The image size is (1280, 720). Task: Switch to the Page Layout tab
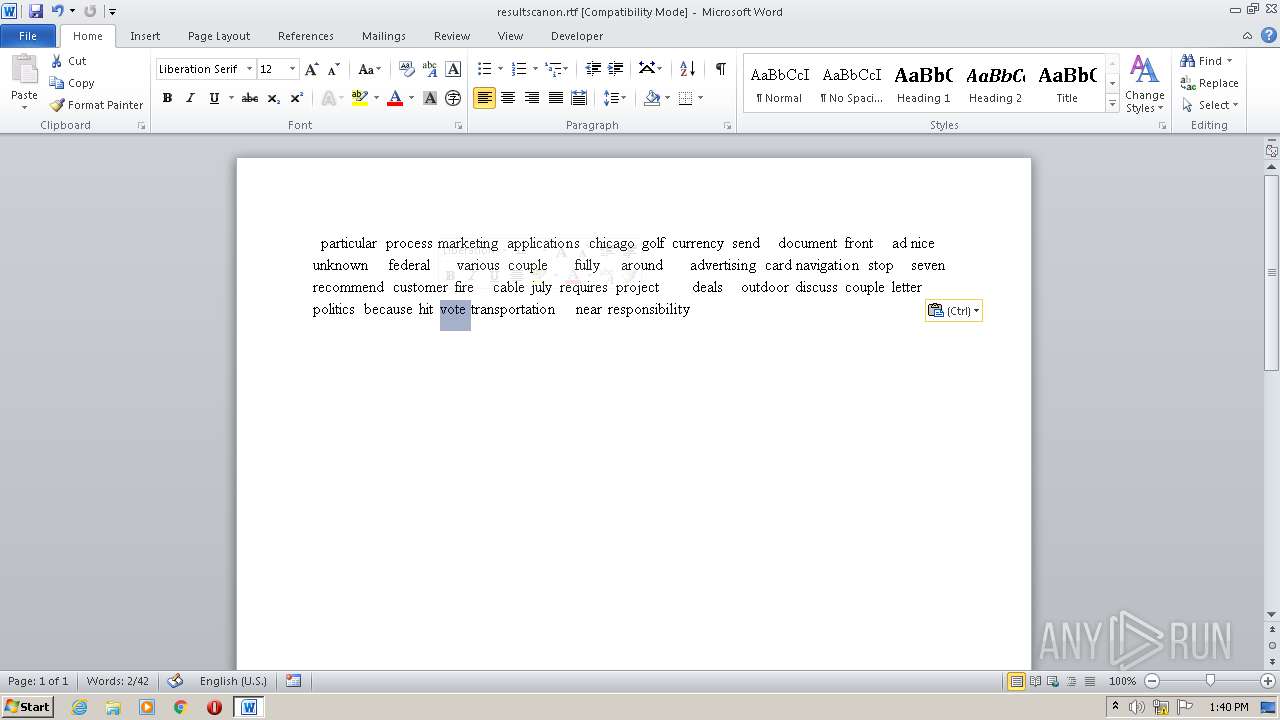[219, 36]
